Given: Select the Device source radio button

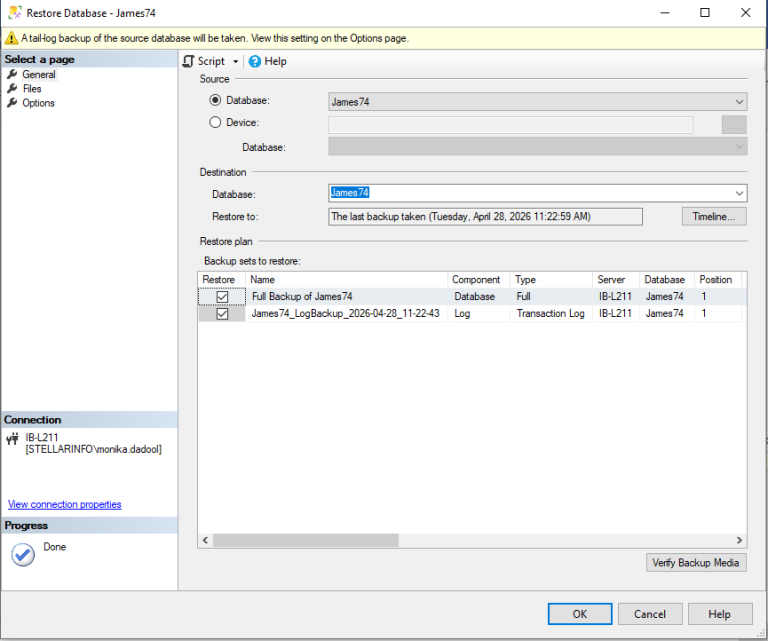Looking at the screenshot, I should [215, 122].
